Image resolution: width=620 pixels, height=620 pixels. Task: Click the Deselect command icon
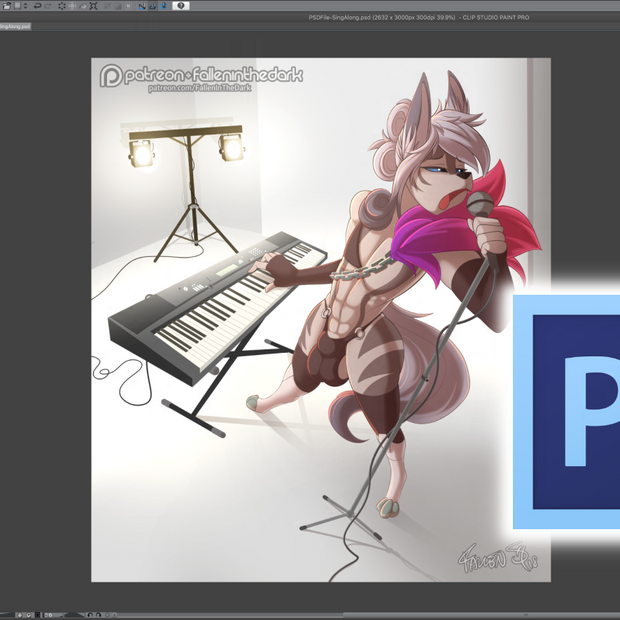(107, 6)
